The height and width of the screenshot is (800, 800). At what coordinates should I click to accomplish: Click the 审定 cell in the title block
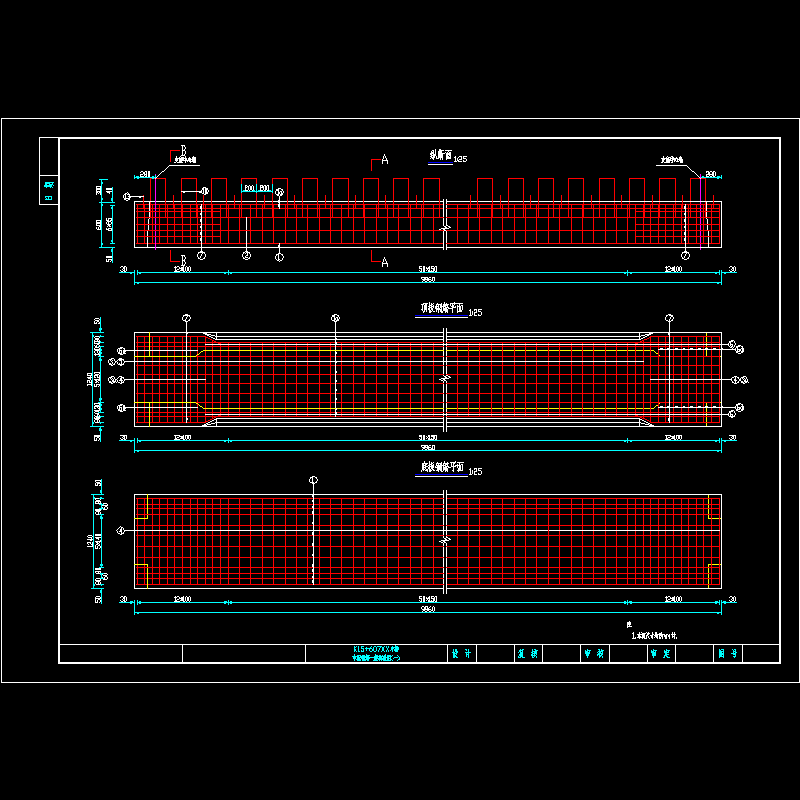(x=661, y=654)
